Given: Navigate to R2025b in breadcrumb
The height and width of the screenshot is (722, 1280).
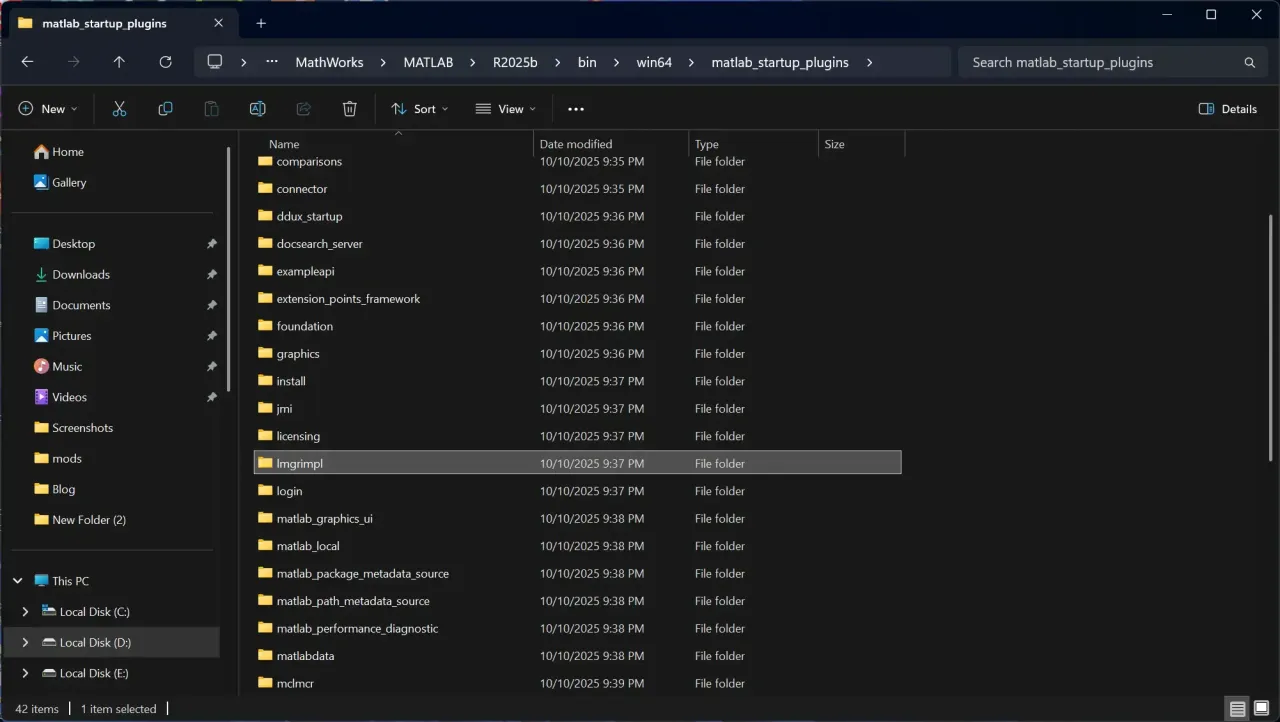Looking at the screenshot, I should [x=515, y=62].
